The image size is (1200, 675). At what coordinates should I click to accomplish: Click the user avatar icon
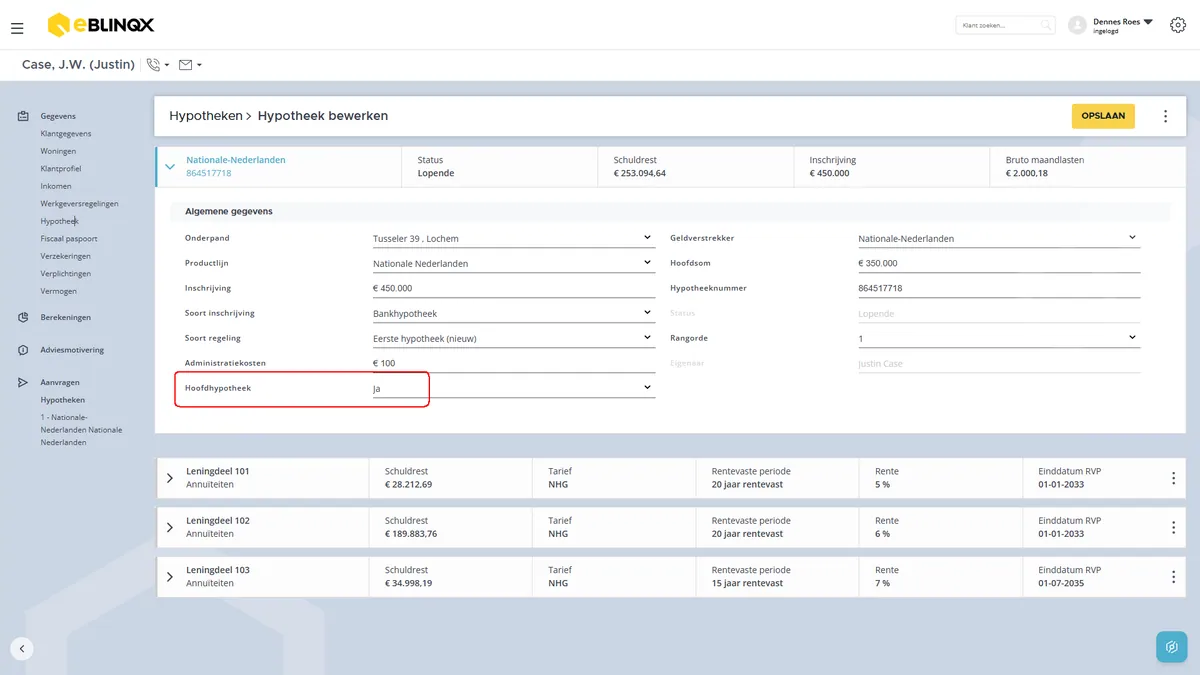coord(1077,25)
